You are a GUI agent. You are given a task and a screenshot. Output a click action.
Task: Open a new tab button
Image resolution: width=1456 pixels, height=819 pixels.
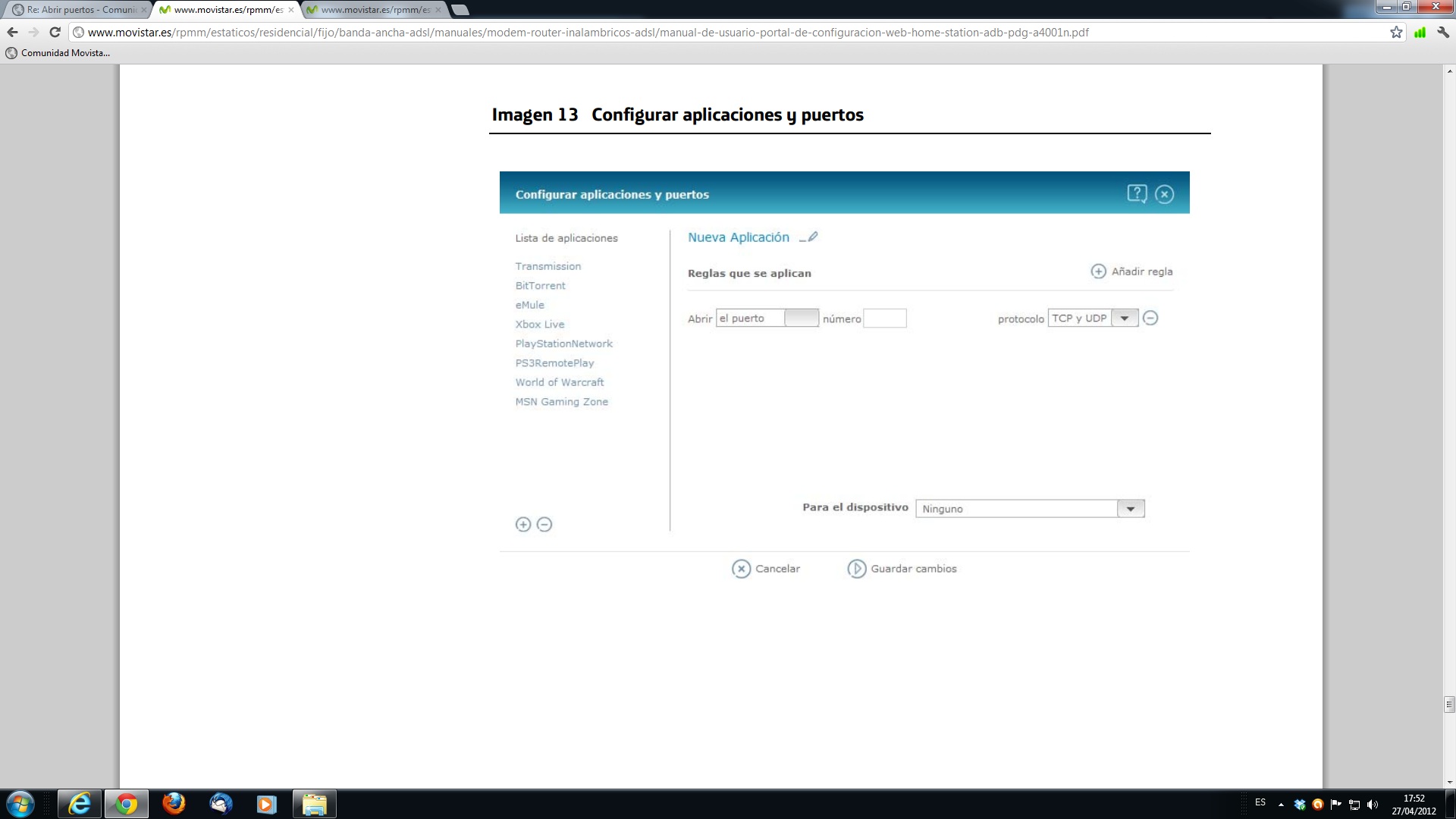pyautogui.click(x=460, y=10)
